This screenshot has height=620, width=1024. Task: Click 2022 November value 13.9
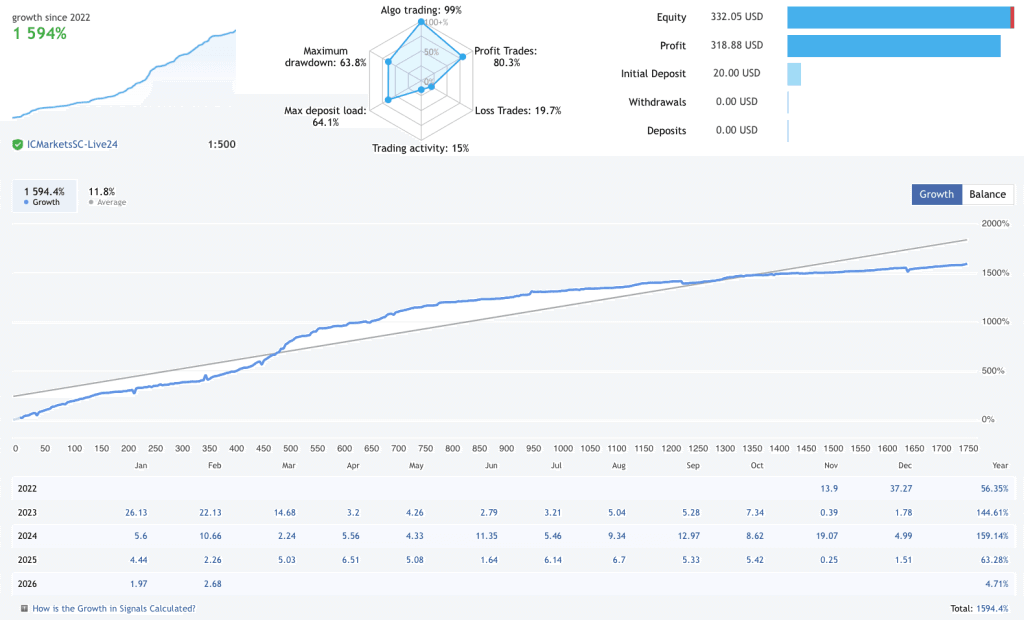click(x=829, y=489)
